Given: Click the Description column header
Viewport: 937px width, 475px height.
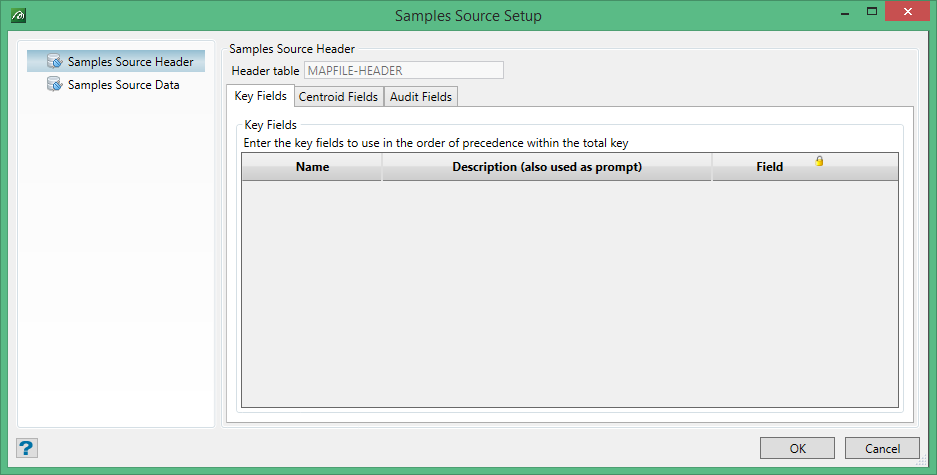Looking at the screenshot, I should tap(546, 167).
